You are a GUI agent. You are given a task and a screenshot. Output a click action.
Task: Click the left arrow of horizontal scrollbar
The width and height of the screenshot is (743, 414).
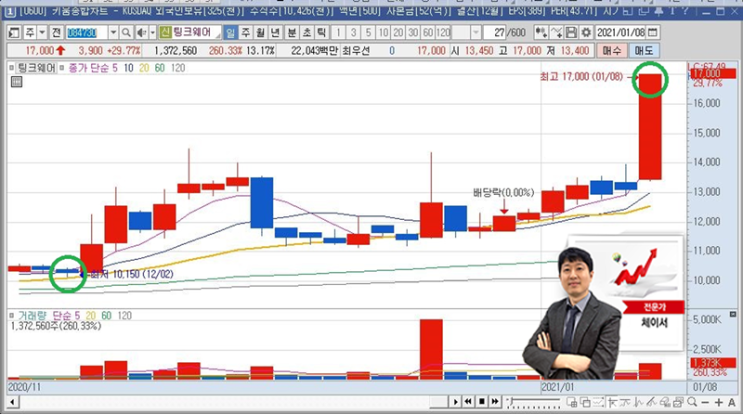coord(12,403)
